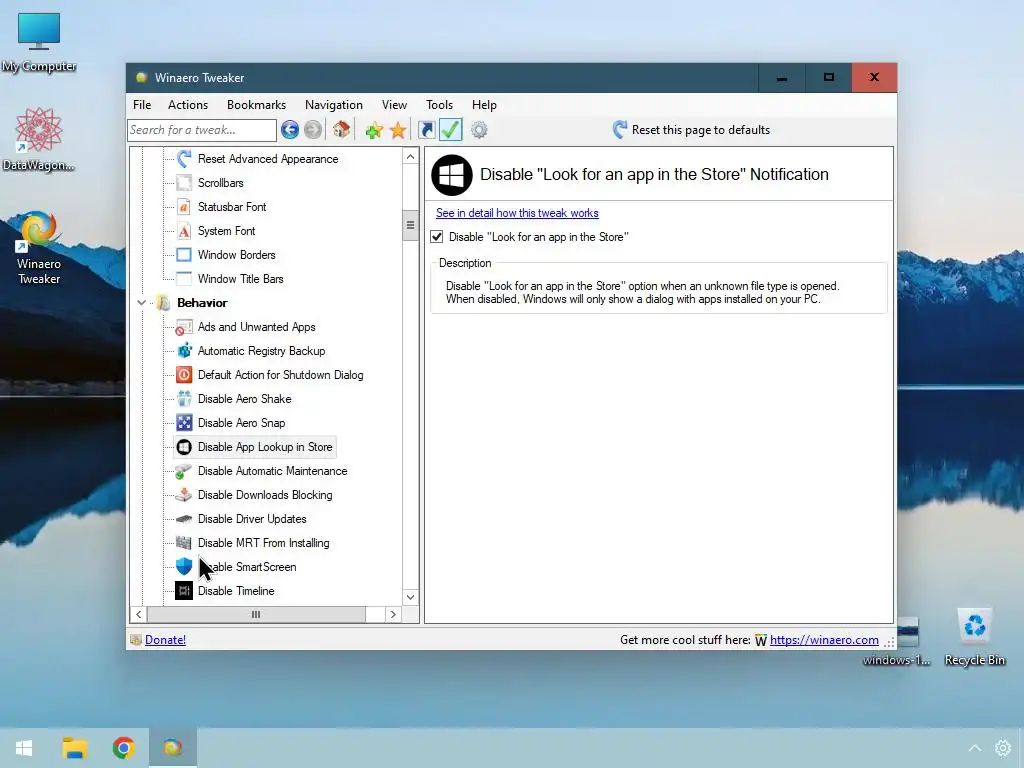Click the tree scroll up arrow
The width and height of the screenshot is (1024, 768).
[410, 157]
